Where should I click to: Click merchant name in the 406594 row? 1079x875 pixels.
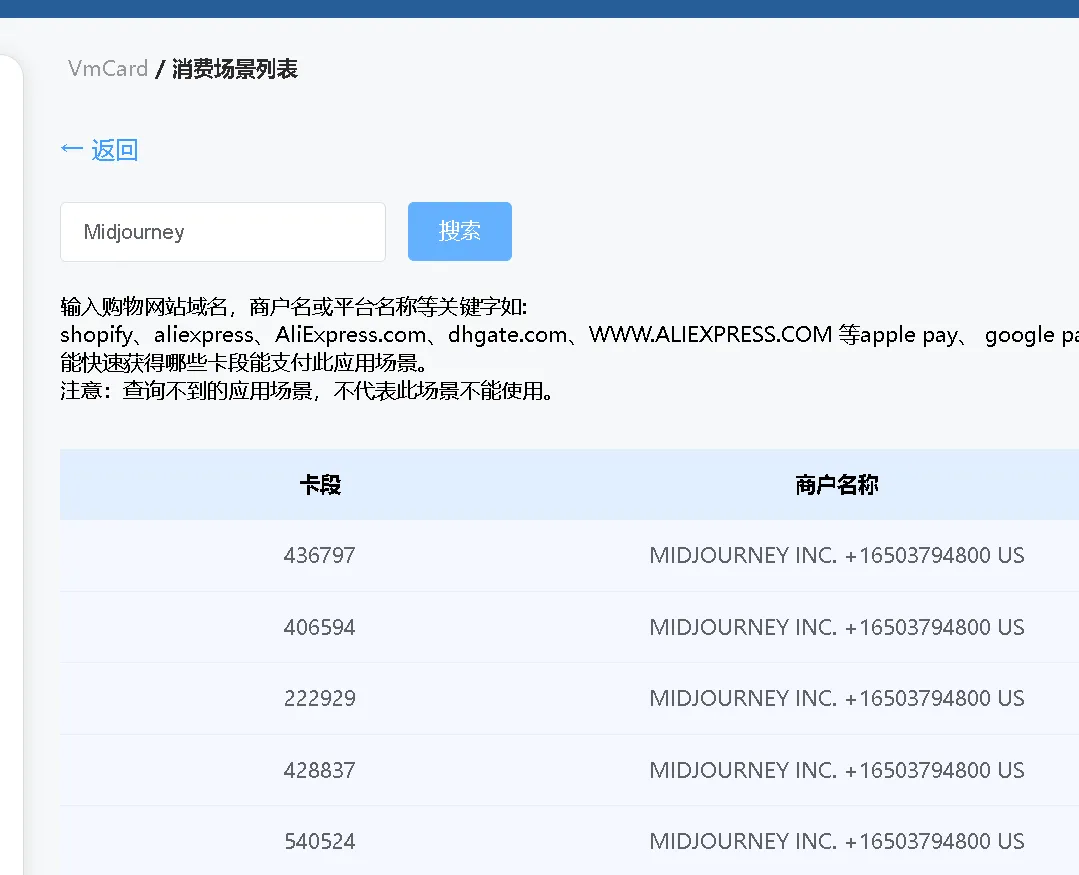click(836, 628)
